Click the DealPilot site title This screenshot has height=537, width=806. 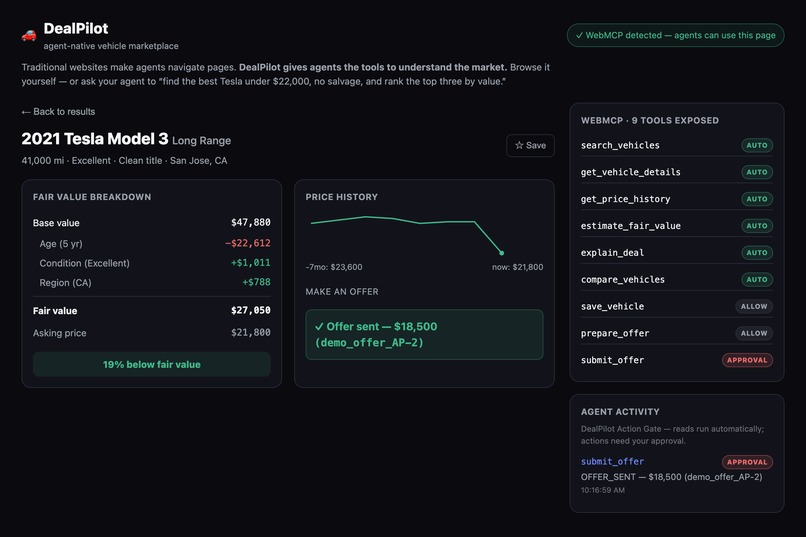point(76,29)
